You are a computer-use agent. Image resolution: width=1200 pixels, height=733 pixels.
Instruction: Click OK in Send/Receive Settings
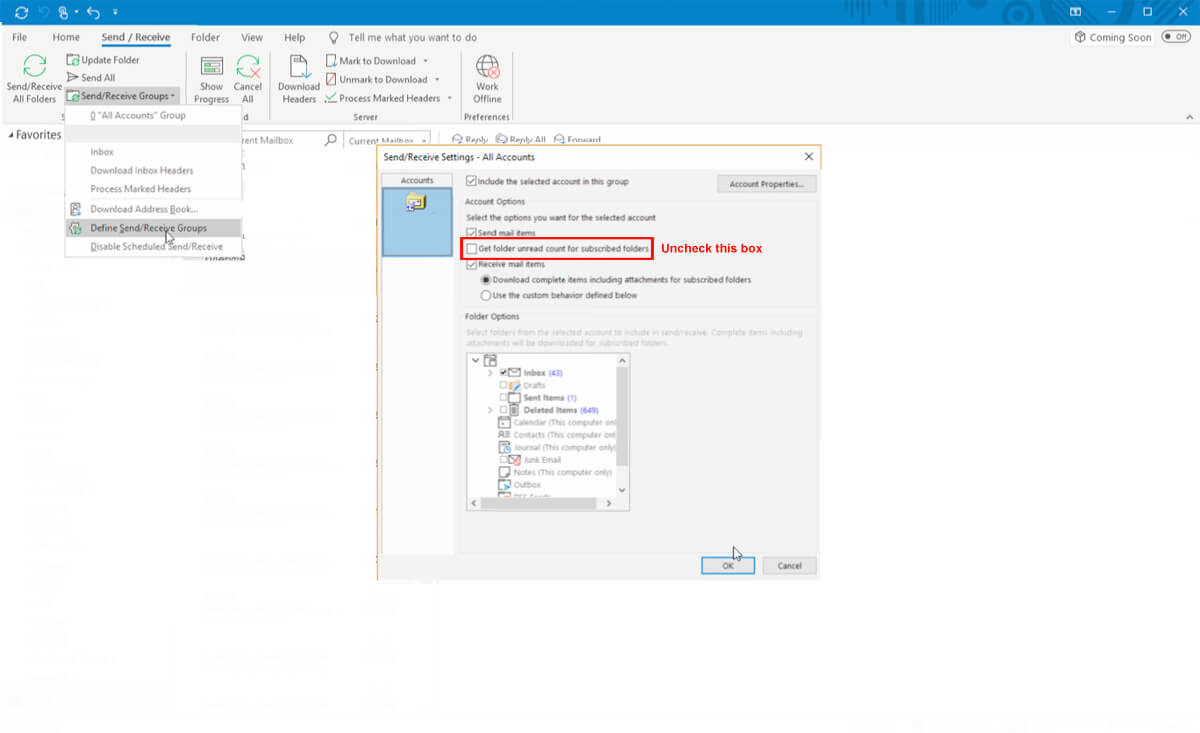coord(728,565)
